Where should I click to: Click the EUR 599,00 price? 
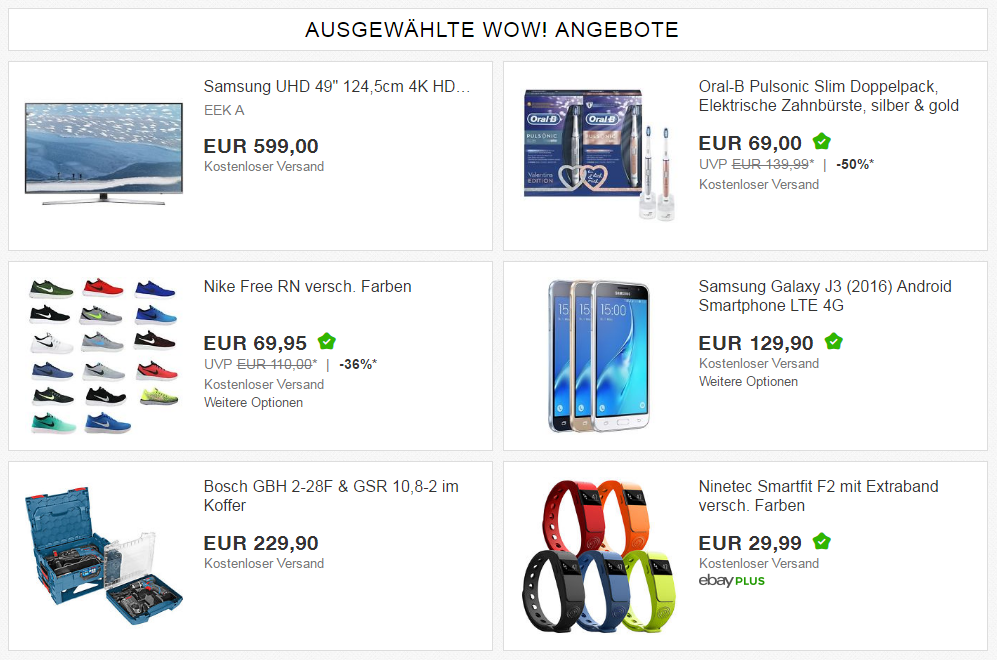point(261,146)
